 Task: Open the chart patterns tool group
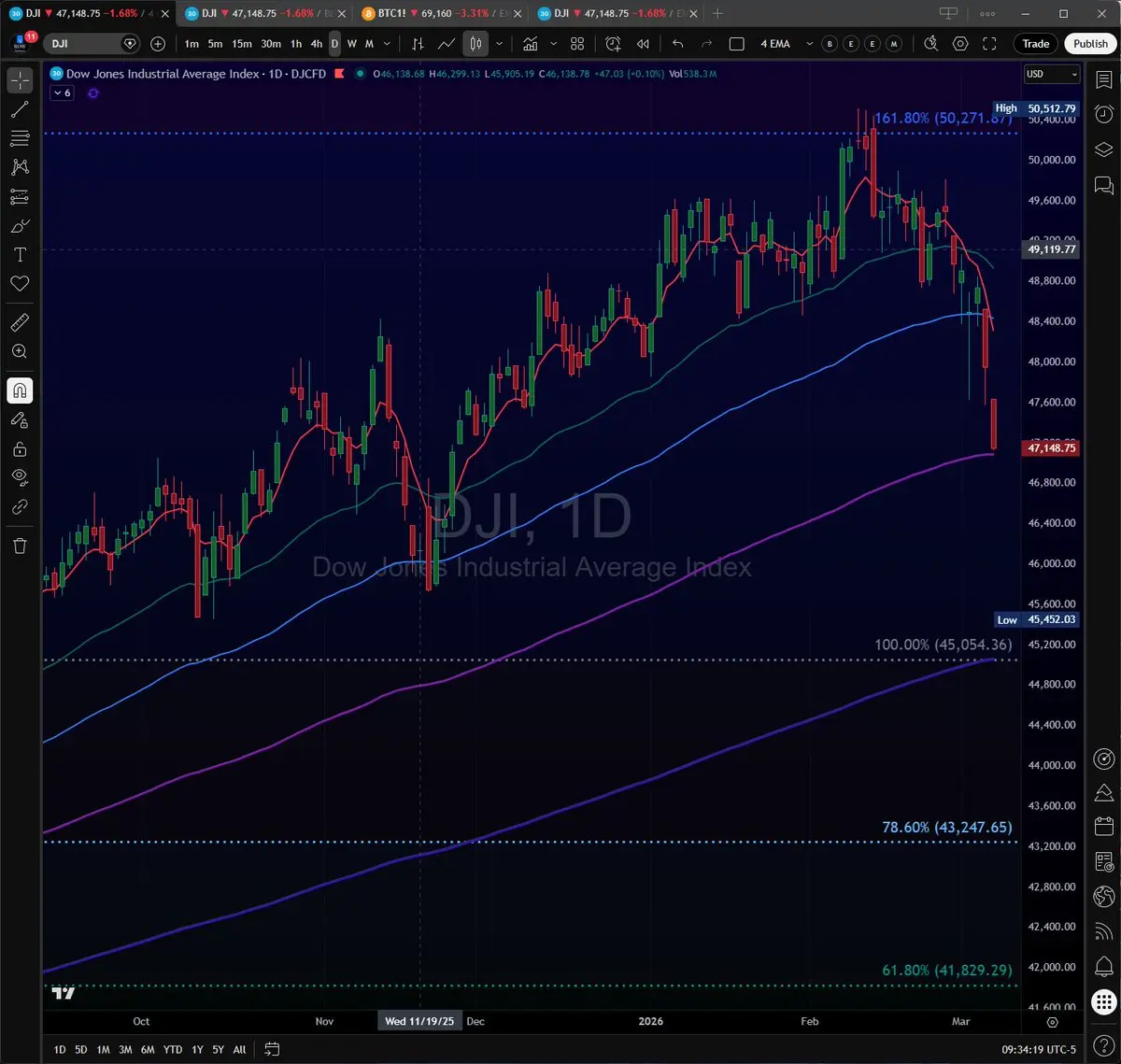point(20,167)
